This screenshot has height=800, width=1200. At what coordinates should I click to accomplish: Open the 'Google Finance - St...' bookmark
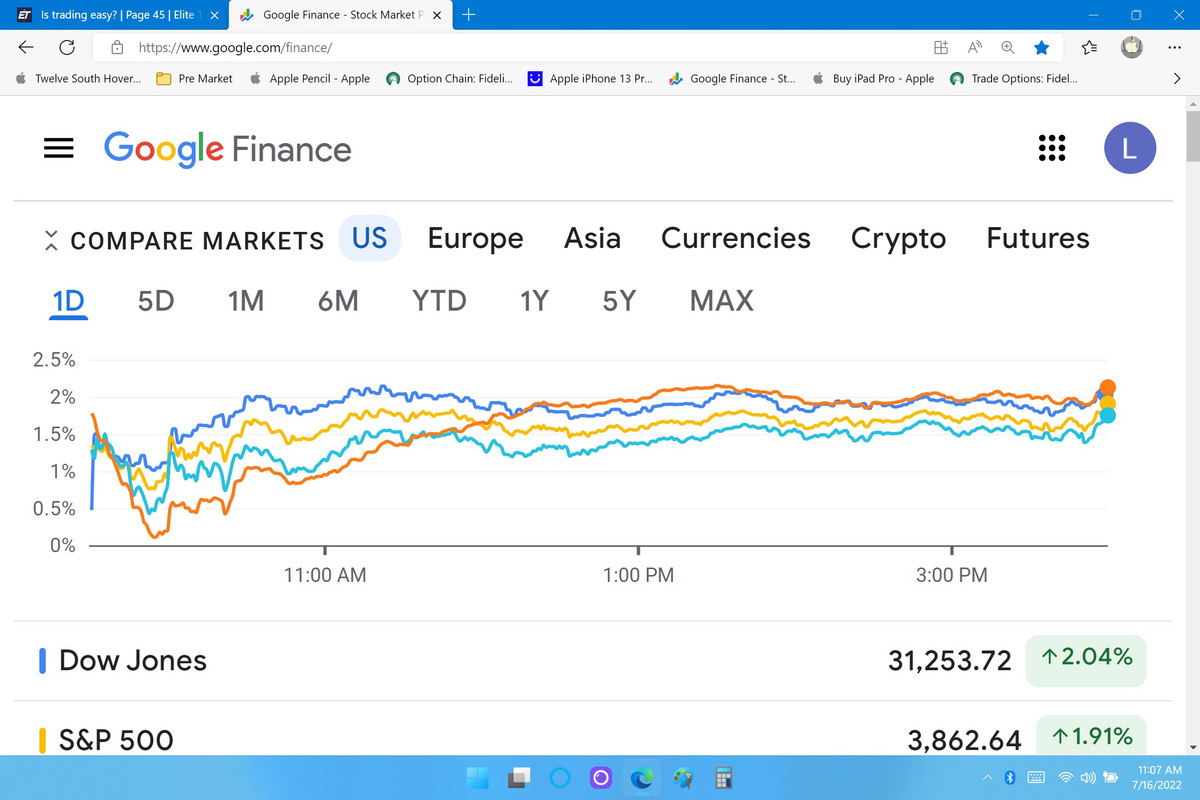[732, 78]
